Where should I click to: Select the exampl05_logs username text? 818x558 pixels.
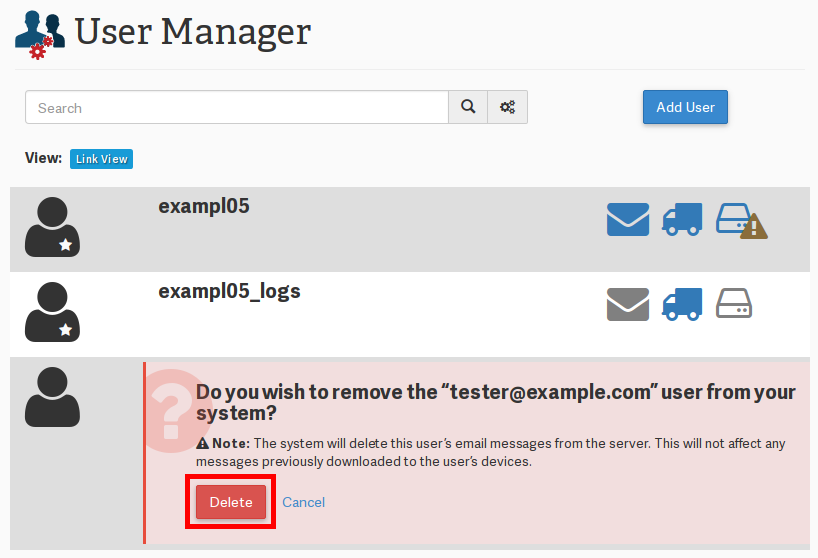tap(230, 292)
